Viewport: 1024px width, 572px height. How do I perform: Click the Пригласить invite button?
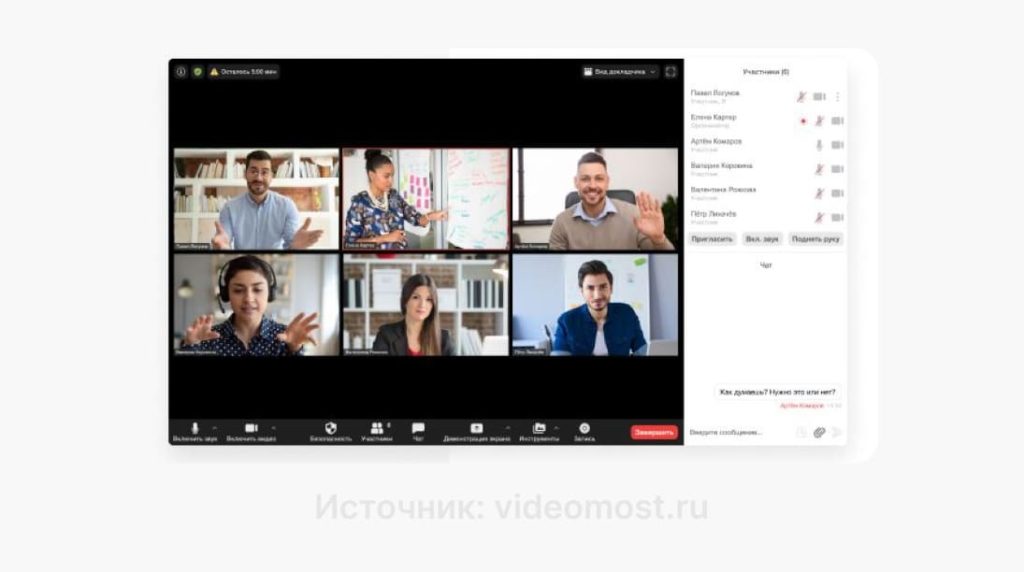(x=712, y=239)
